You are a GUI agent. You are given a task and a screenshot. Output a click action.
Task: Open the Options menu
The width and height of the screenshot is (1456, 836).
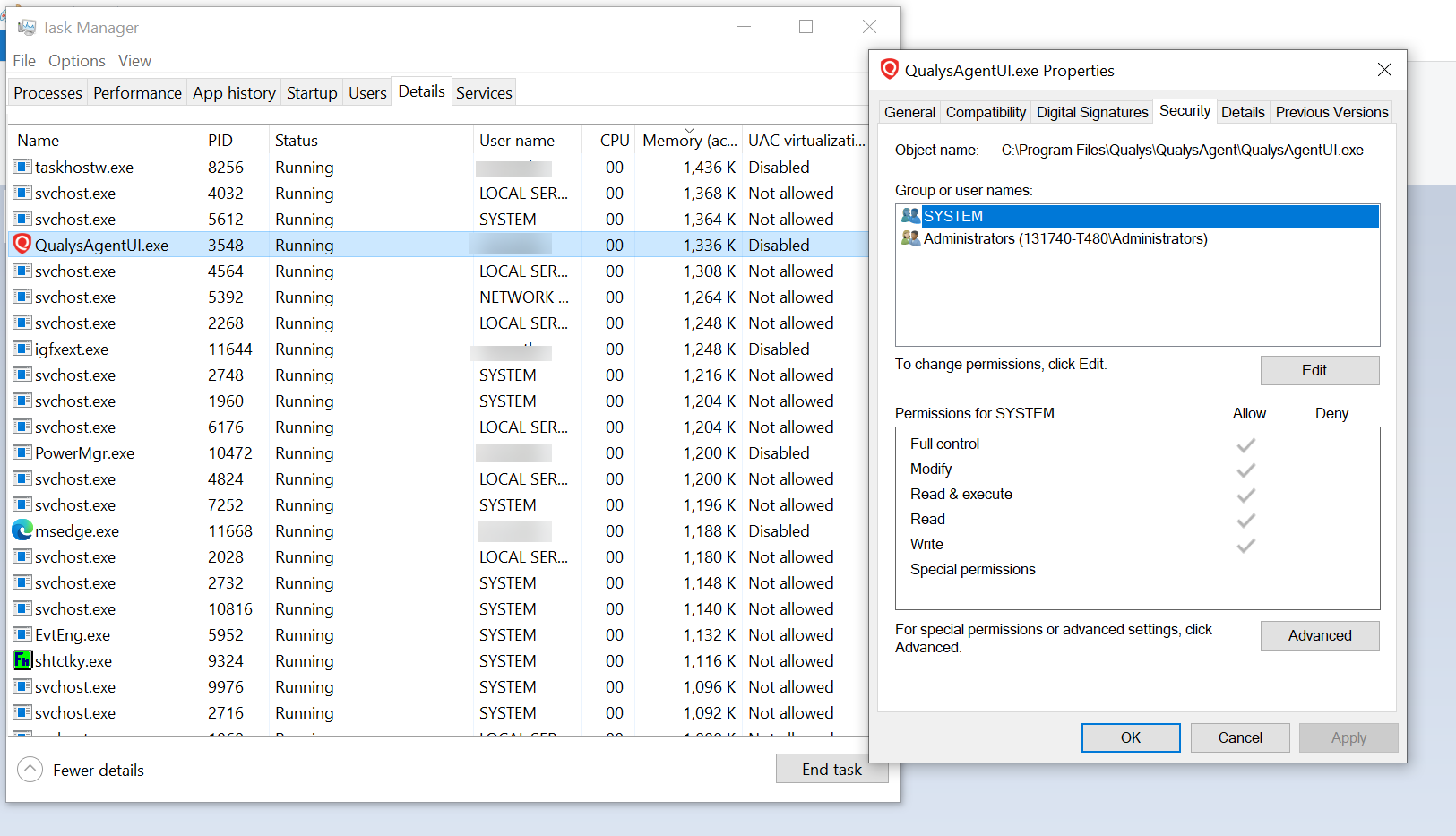76,61
